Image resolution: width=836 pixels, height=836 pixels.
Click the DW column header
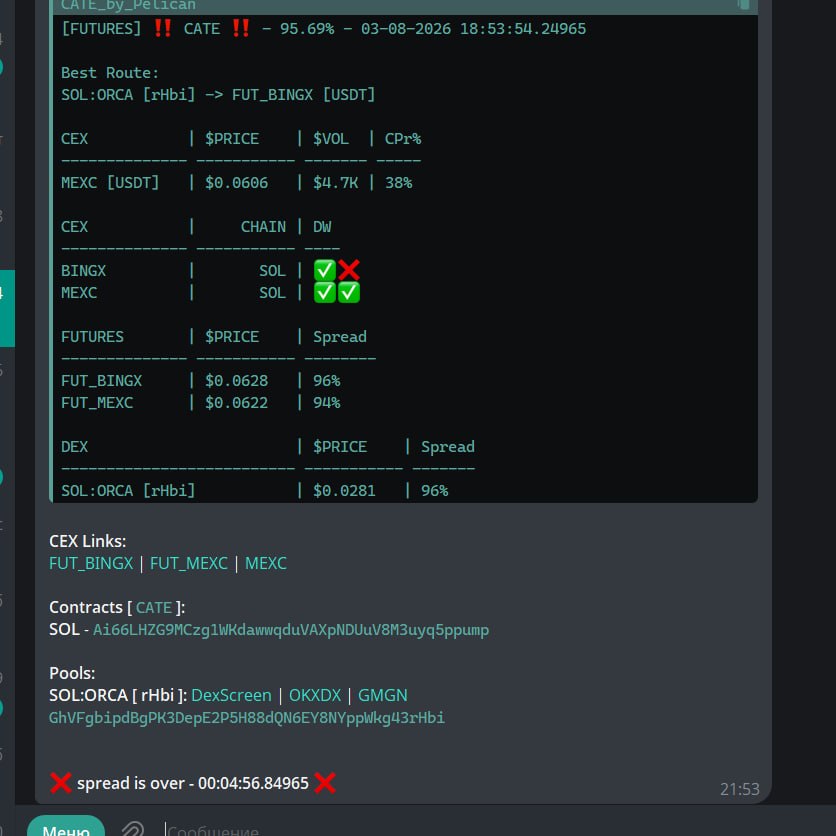321,227
